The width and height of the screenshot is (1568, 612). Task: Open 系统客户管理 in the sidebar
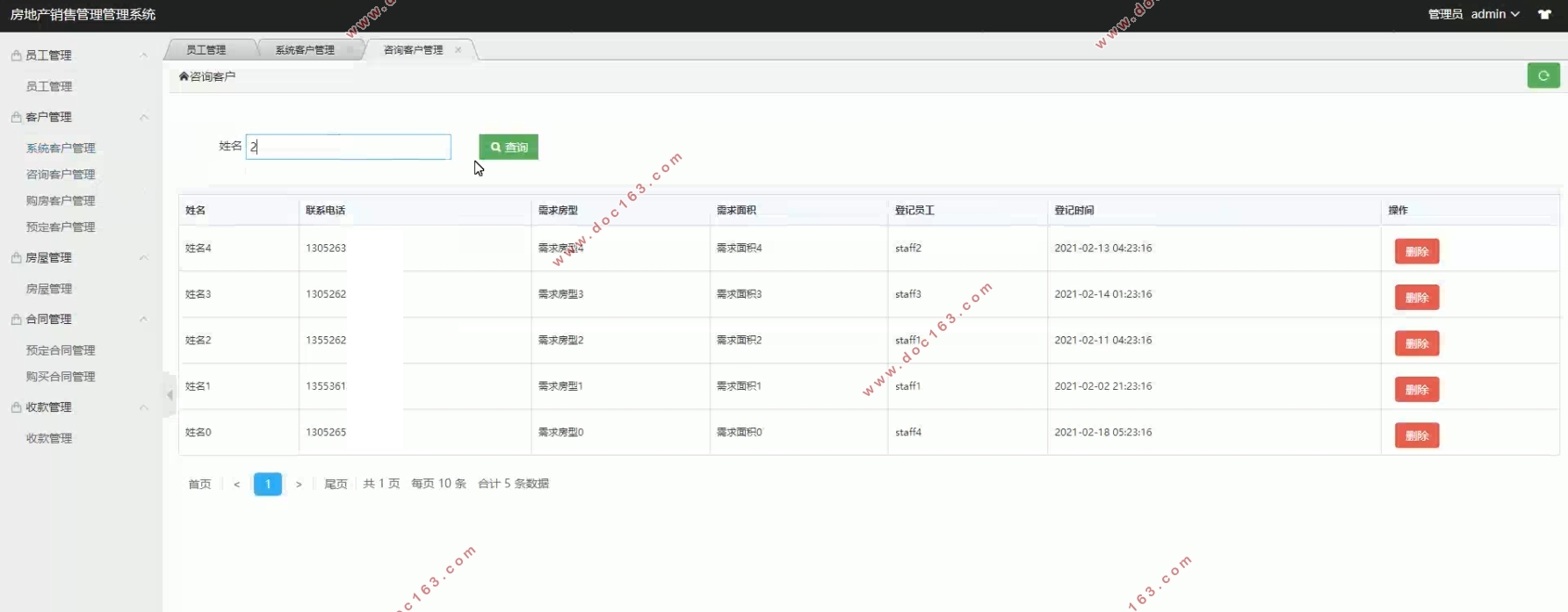coord(61,148)
